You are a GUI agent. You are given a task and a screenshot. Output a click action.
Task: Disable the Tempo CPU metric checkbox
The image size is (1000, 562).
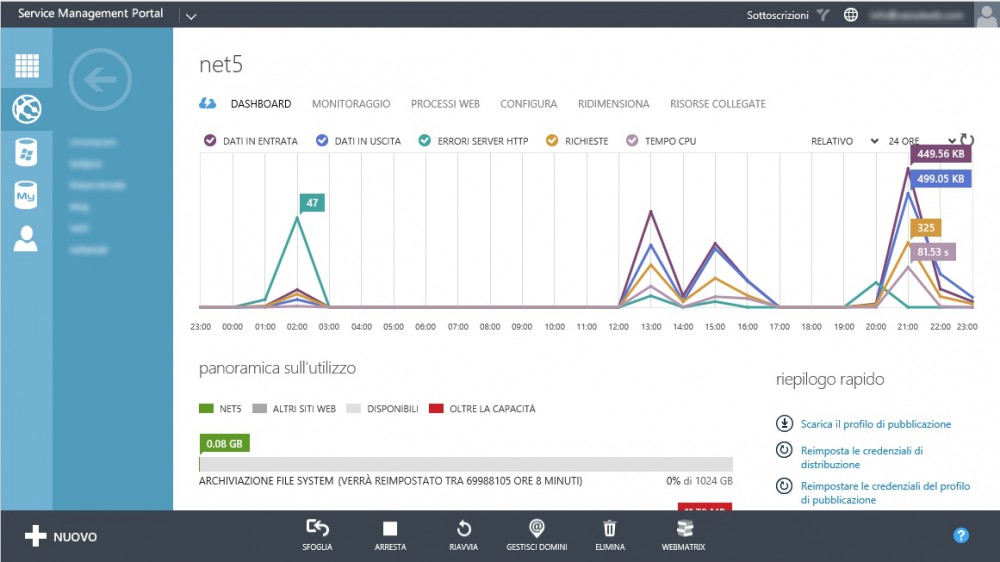632,141
